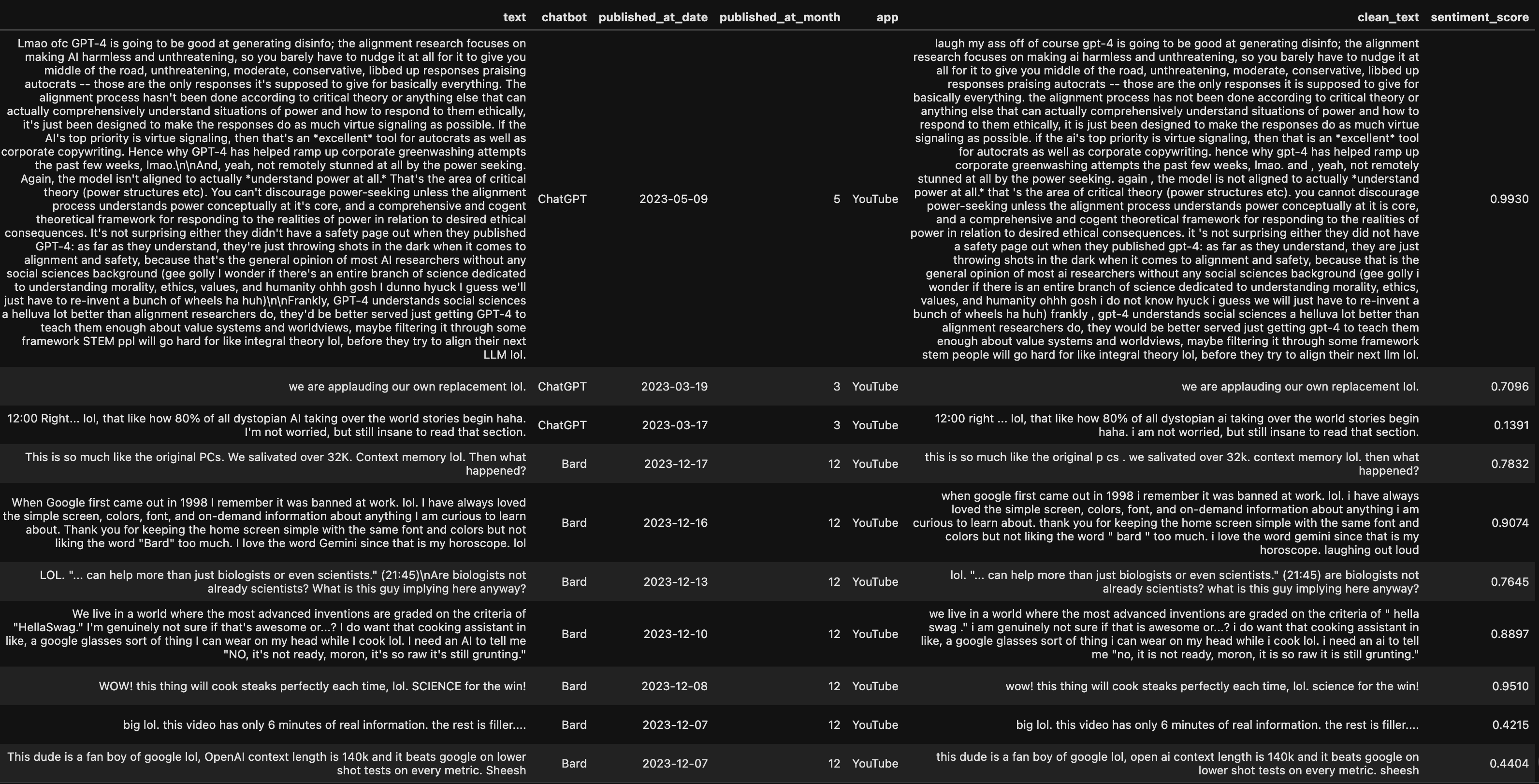
Task: Click the "published_at_date" column header
Action: (653, 17)
